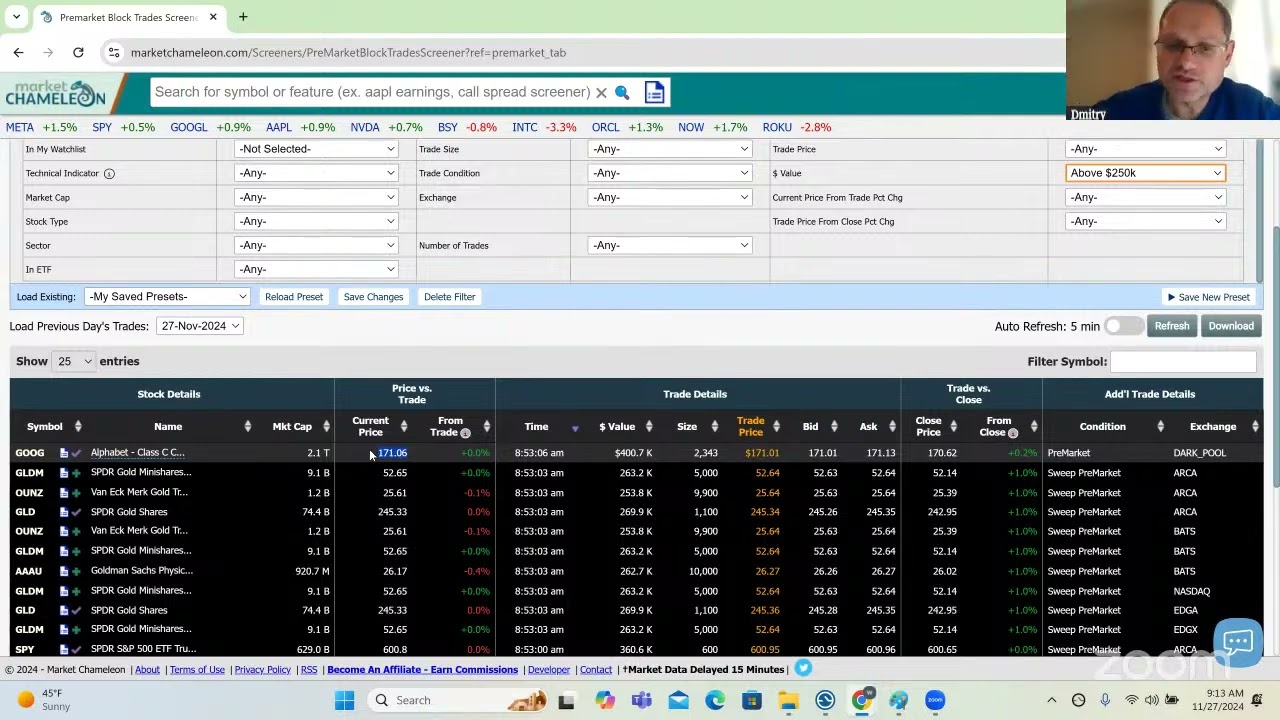Open the Number of Trades dropdown
The height and width of the screenshot is (720, 1280).
[670, 245]
